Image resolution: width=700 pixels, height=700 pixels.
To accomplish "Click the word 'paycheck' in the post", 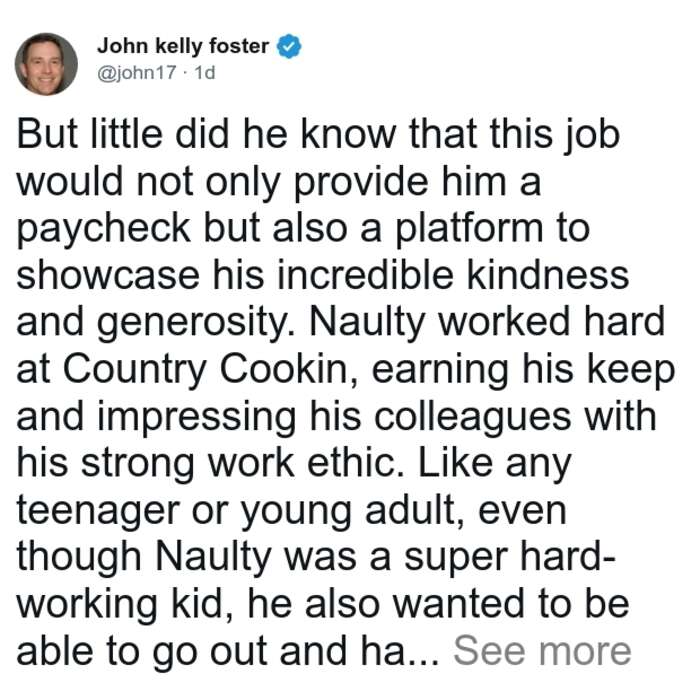I will (x=104, y=229).
